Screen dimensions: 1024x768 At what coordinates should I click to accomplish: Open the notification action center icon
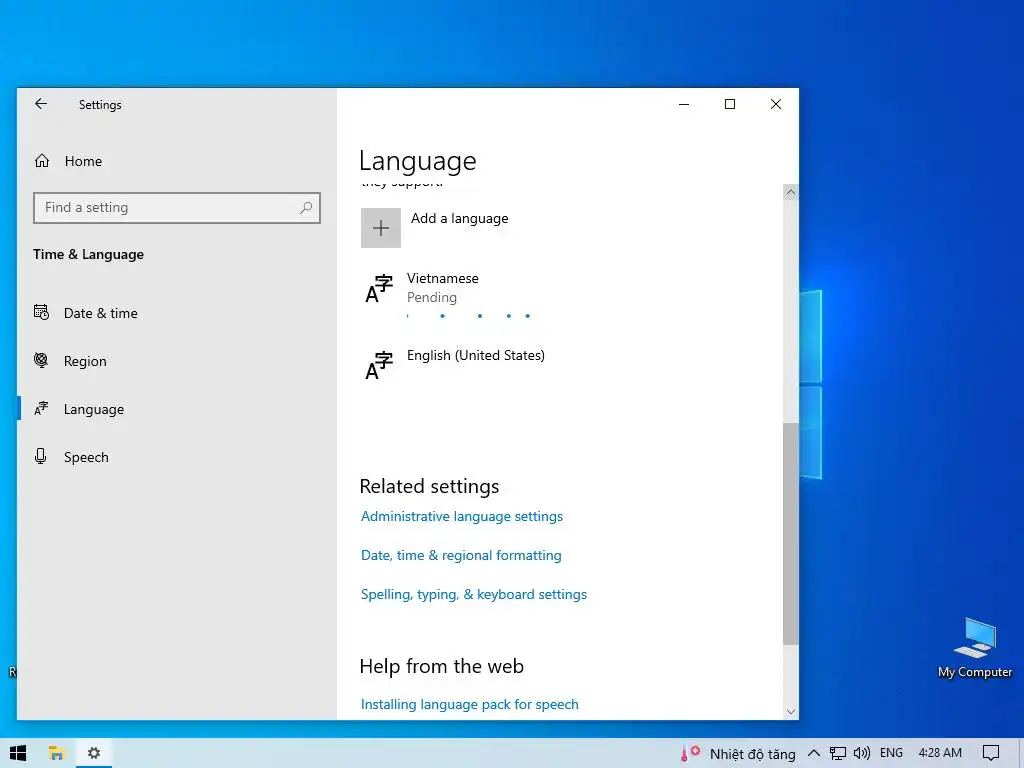point(991,753)
